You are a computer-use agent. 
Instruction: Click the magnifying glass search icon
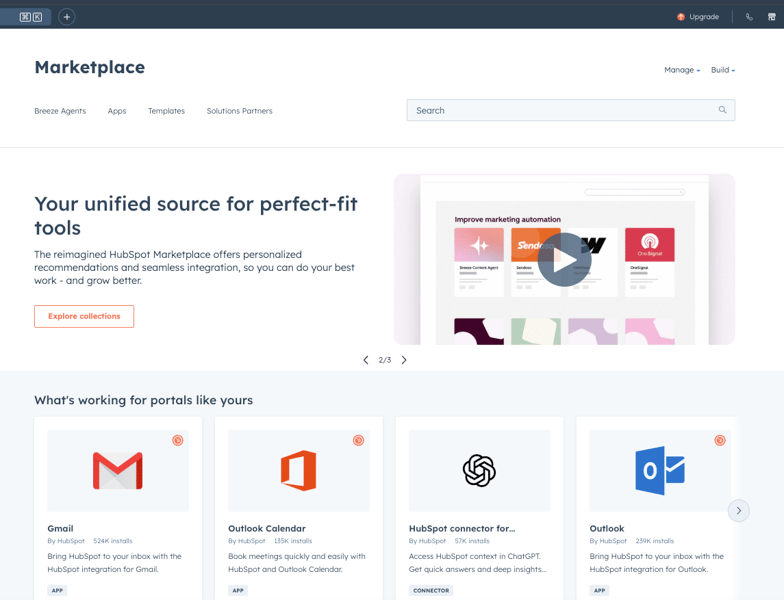coord(722,110)
